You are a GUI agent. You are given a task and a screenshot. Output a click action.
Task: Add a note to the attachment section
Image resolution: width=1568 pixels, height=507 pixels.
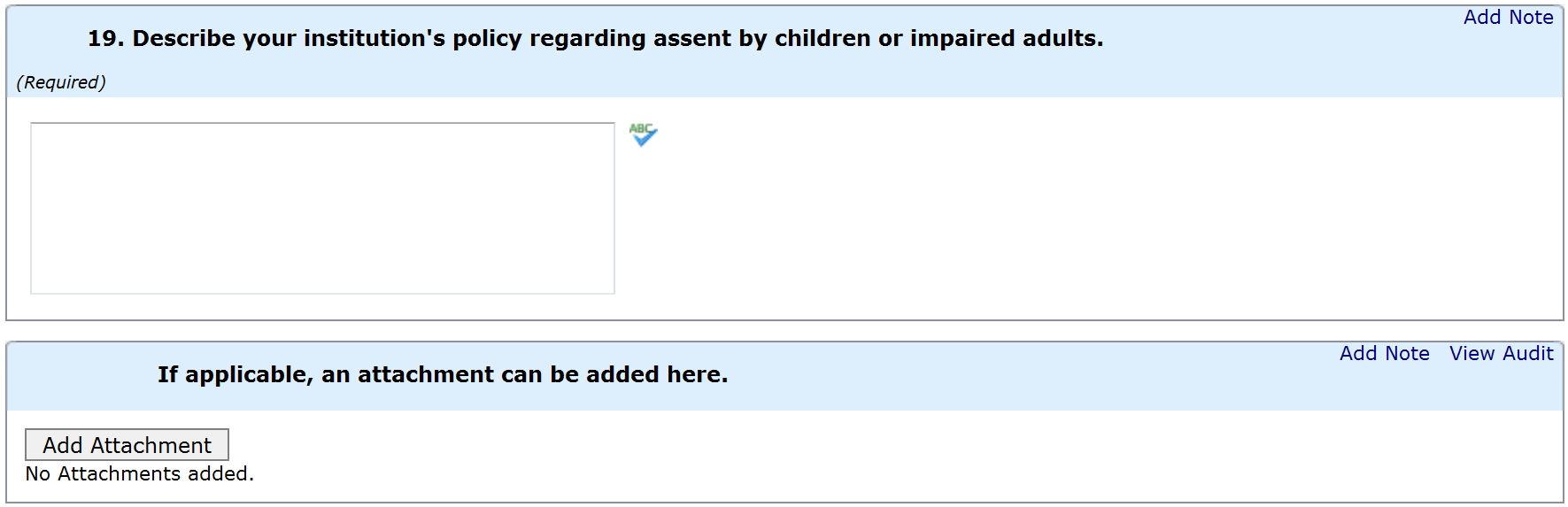tap(1384, 354)
